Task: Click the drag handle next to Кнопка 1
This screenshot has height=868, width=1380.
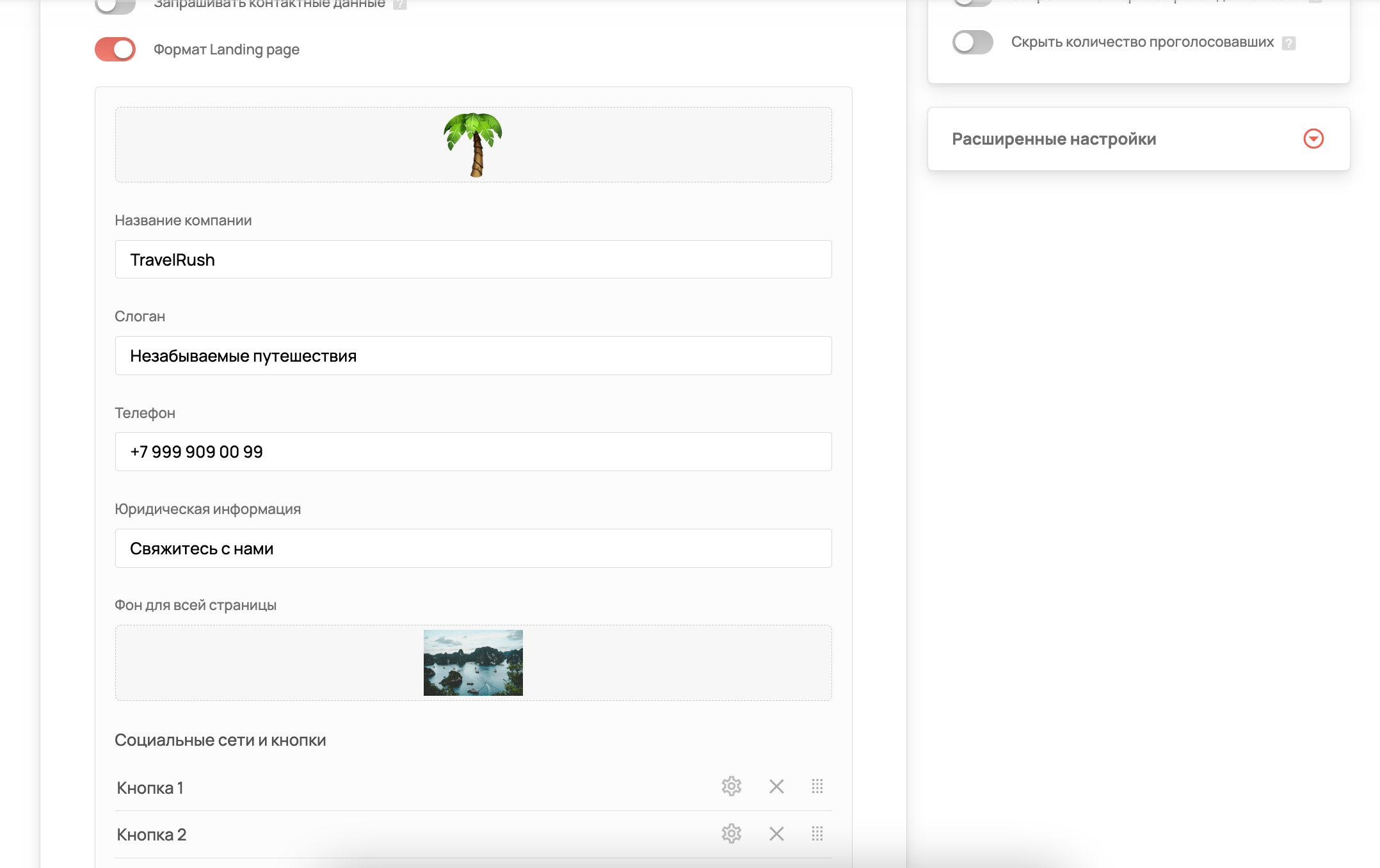Action: (817, 787)
